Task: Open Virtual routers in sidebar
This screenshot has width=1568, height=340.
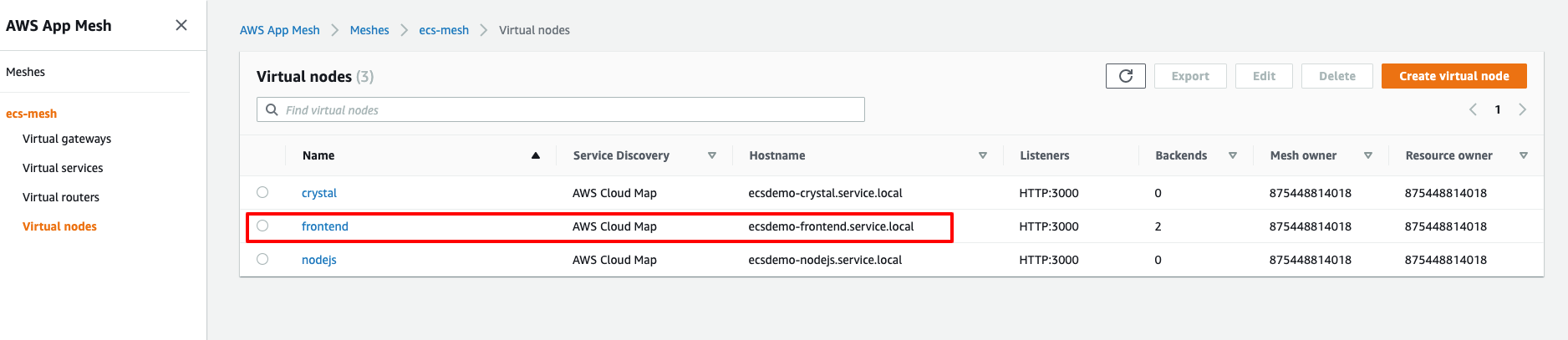Action: click(61, 197)
